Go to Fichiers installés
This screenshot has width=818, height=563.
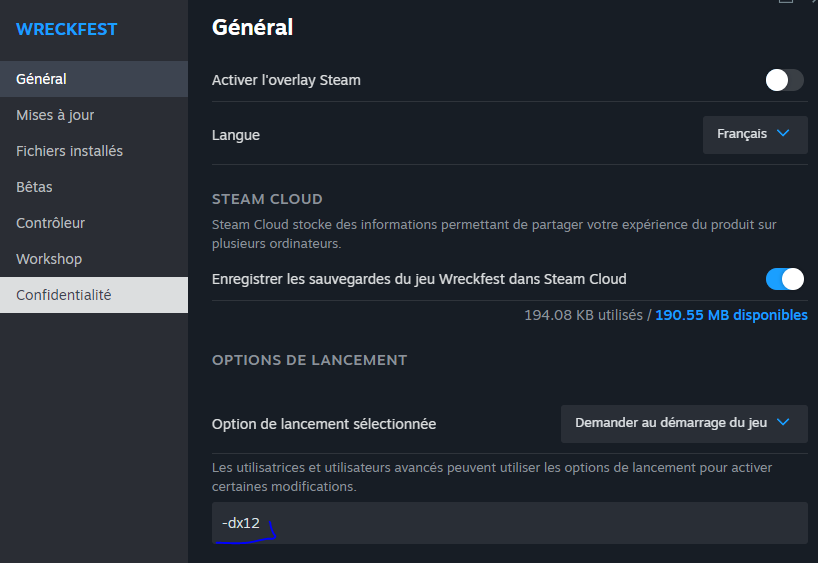[69, 151]
